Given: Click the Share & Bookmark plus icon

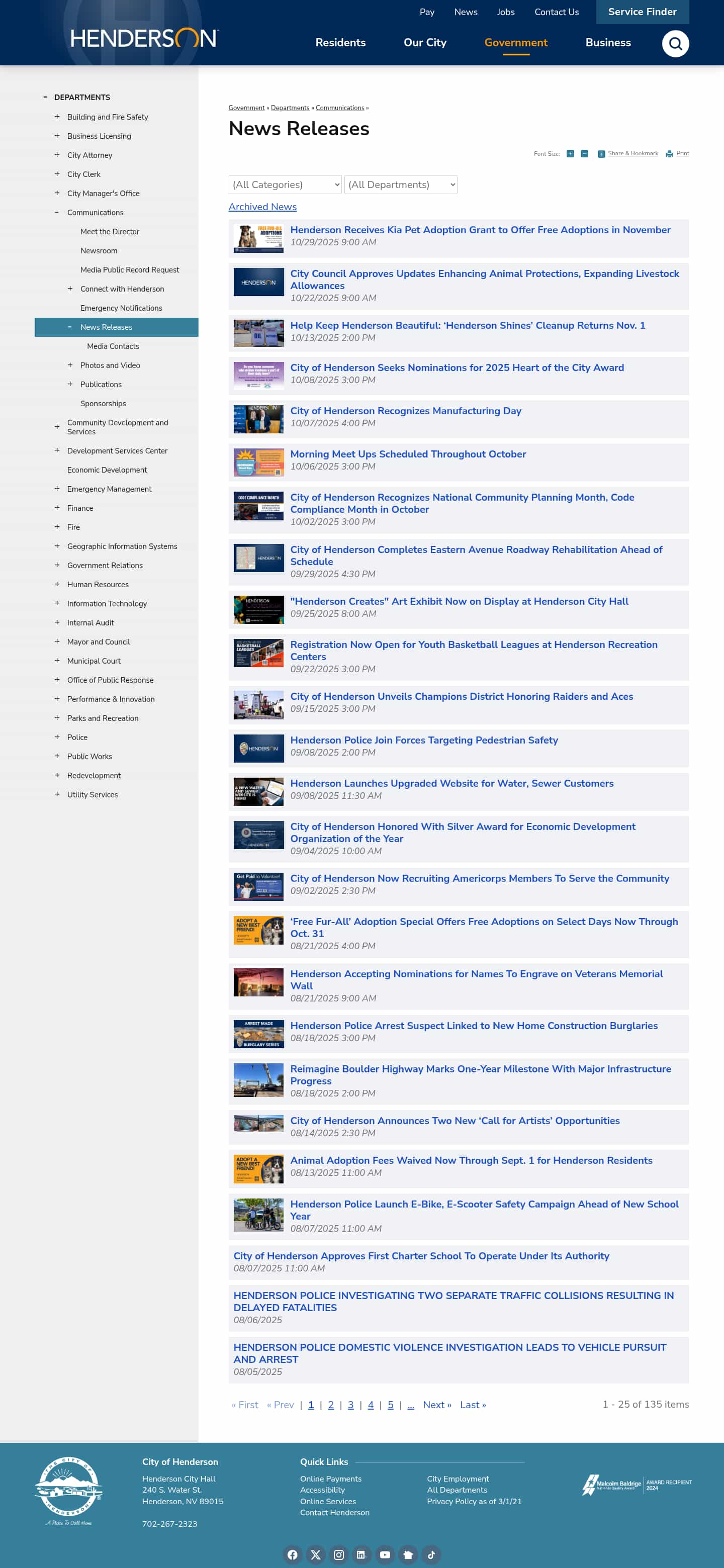Looking at the screenshot, I should coord(601,154).
